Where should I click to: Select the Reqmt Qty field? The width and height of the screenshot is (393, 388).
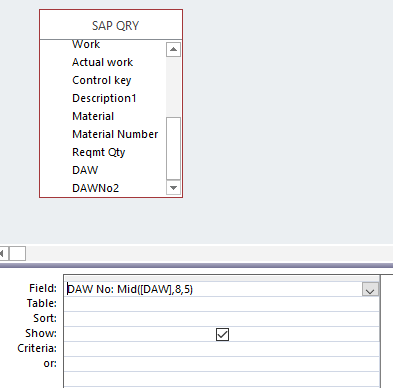(99, 152)
